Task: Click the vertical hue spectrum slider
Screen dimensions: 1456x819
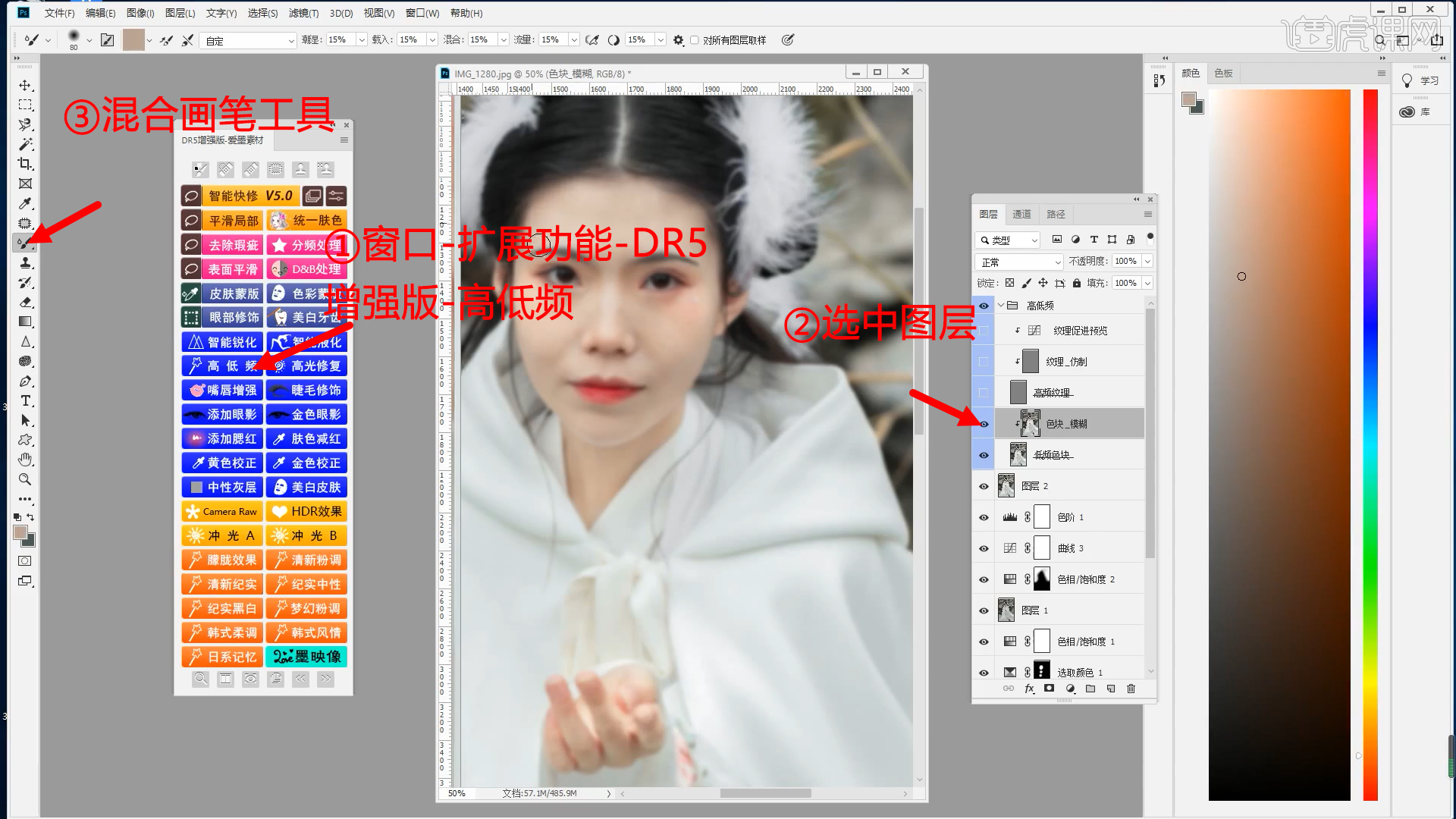Action: pyautogui.click(x=1370, y=444)
